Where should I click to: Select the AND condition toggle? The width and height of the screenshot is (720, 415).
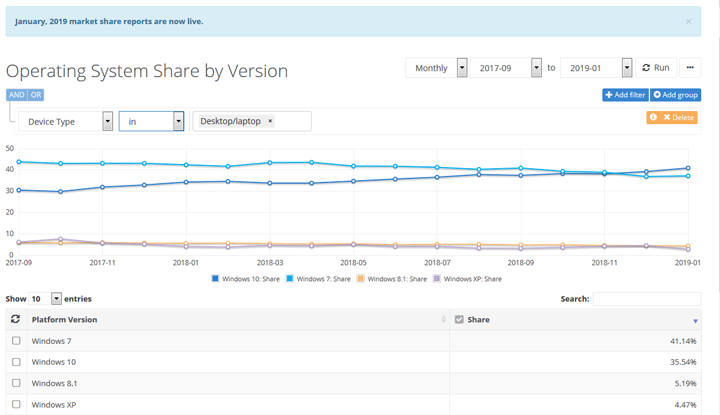click(16, 95)
